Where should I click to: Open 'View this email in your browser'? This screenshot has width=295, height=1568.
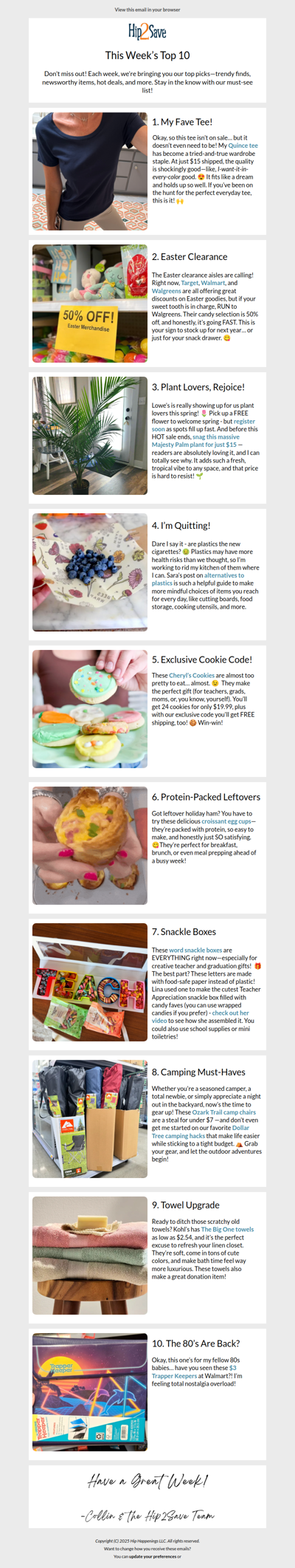pyautogui.click(x=147, y=10)
